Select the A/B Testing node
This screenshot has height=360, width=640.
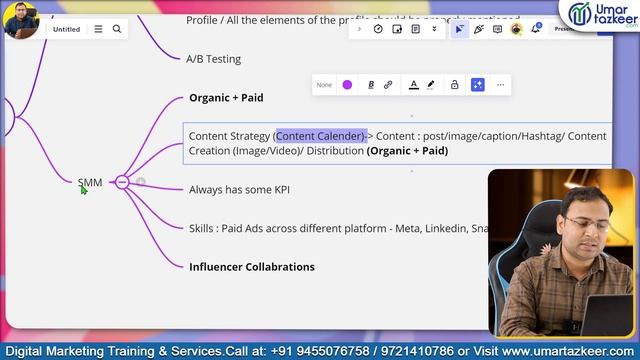pyautogui.click(x=213, y=59)
